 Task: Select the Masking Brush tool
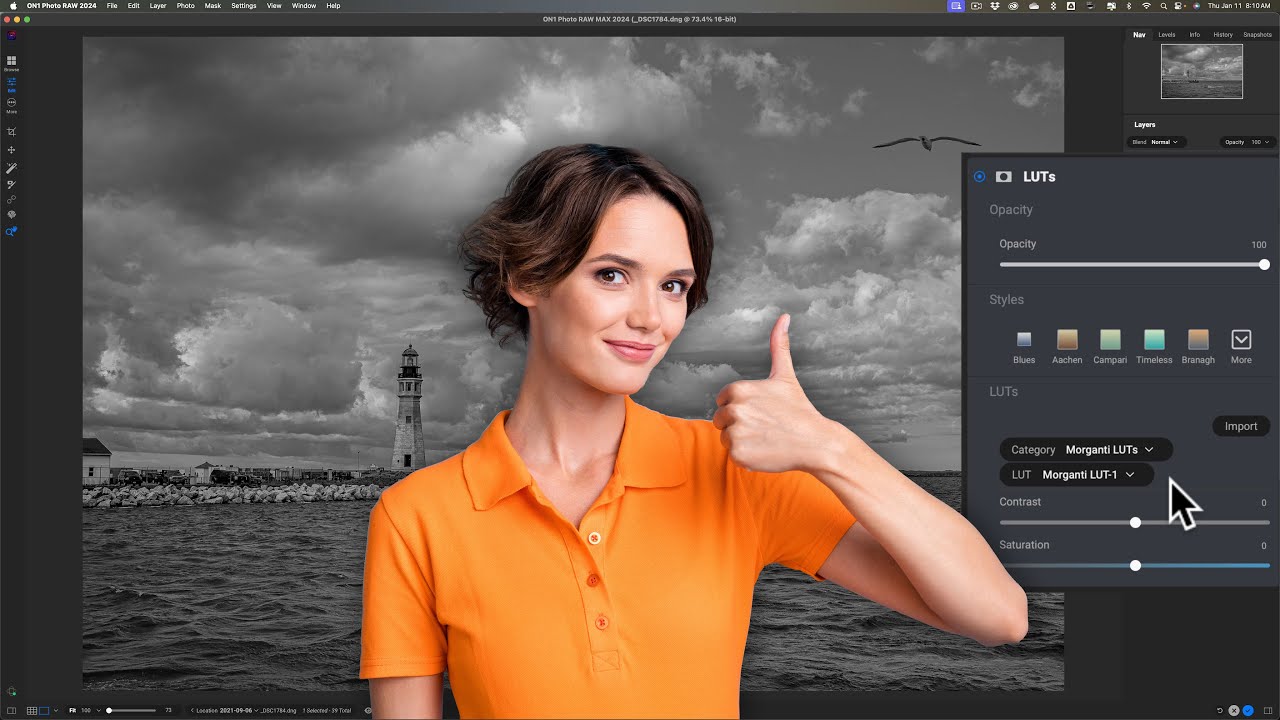coord(11,184)
